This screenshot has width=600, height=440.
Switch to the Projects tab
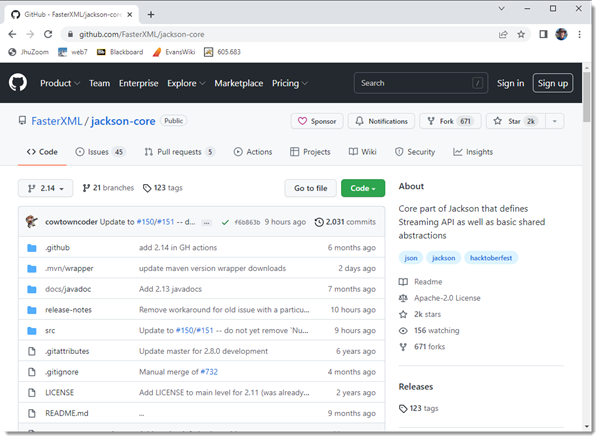tap(310, 152)
